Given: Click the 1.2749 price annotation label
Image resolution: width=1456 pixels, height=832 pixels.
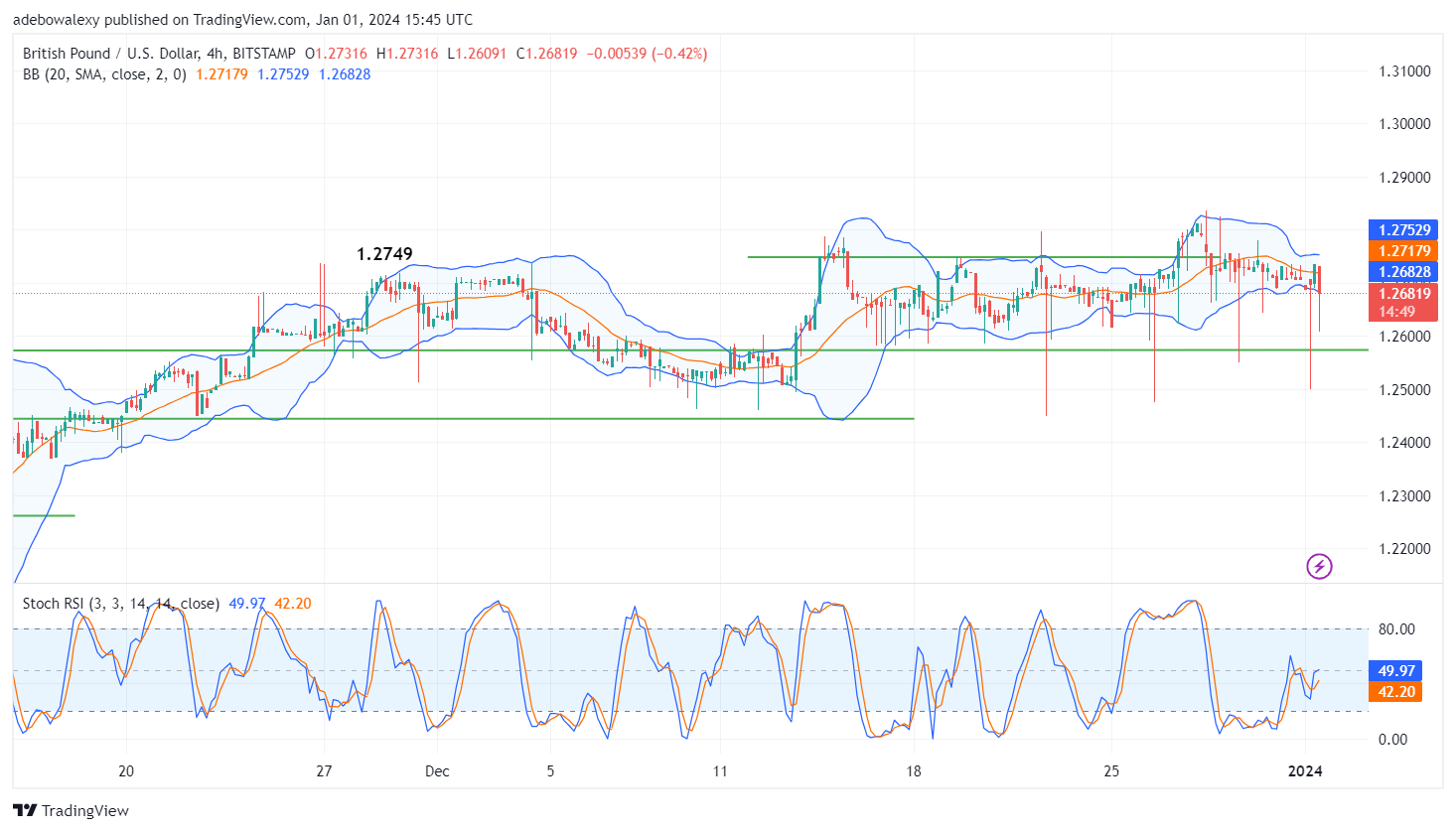Looking at the screenshot, I should (384, 254).
